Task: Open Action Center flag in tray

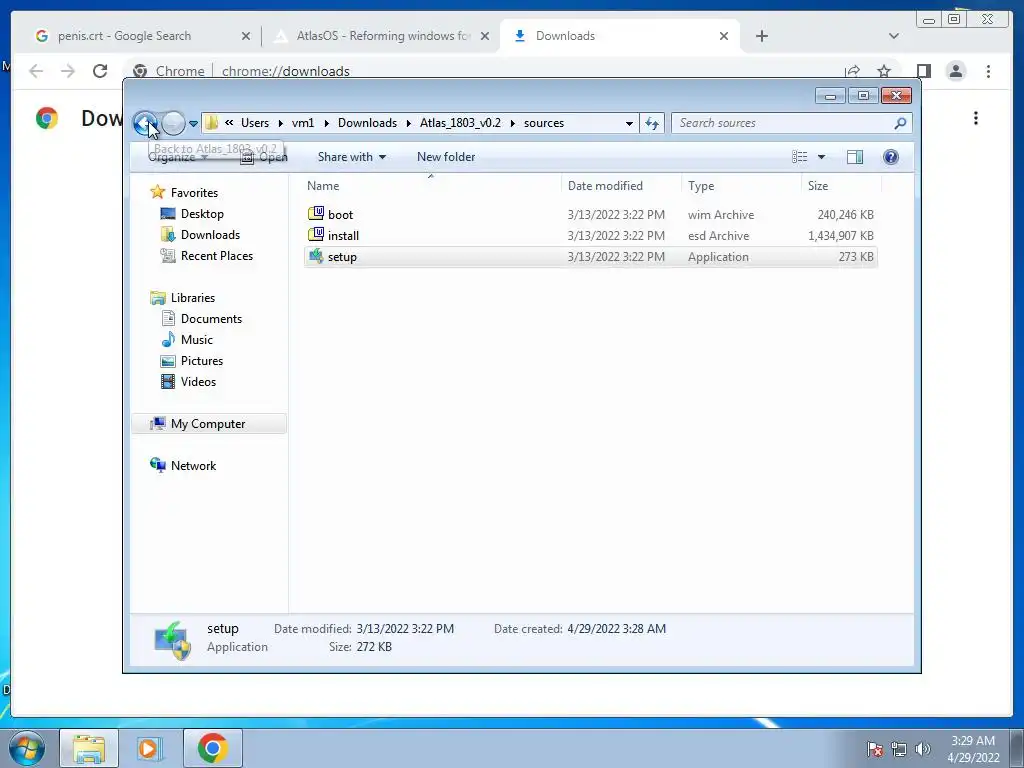Action: tap(875, 749)
